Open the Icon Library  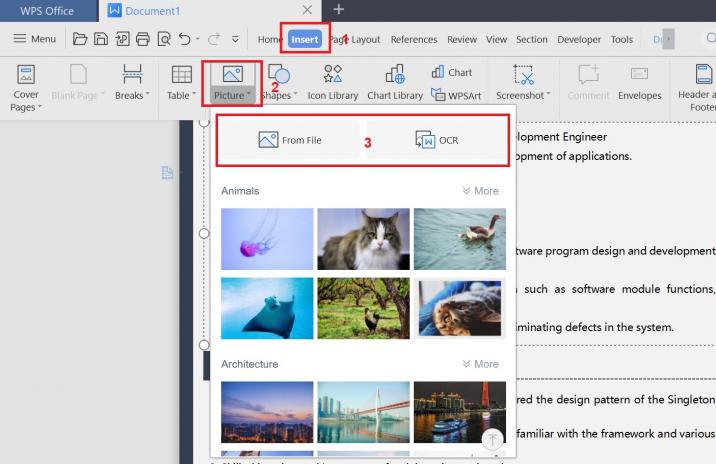332,82
